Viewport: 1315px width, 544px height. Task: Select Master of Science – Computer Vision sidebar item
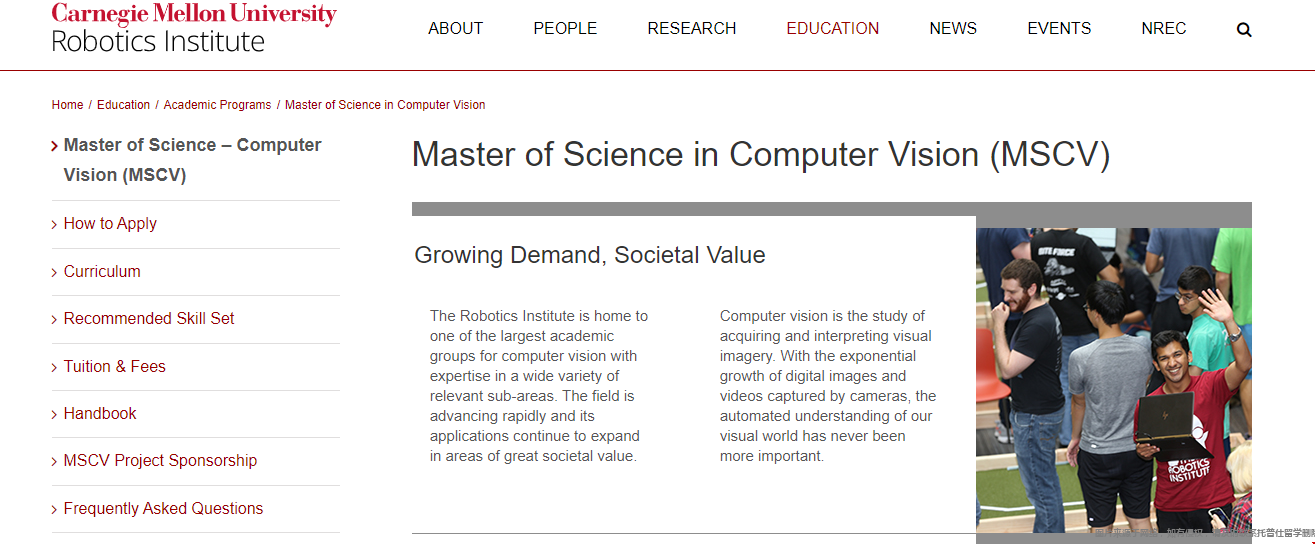click(x=192, y=160)
